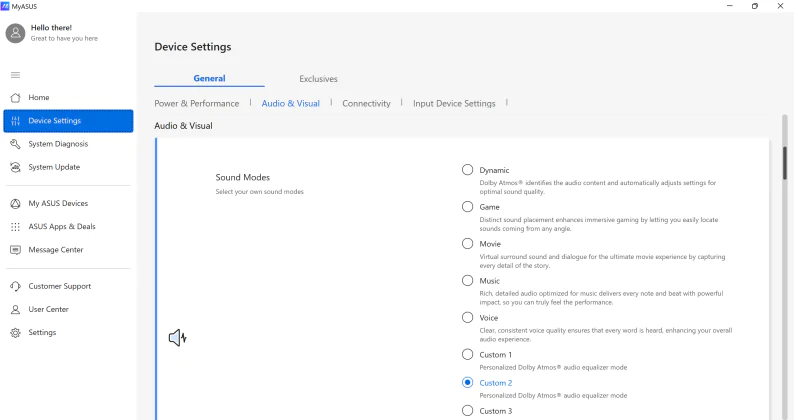Select the Custom 1 sound mode
794x420 pixels.
467,354
